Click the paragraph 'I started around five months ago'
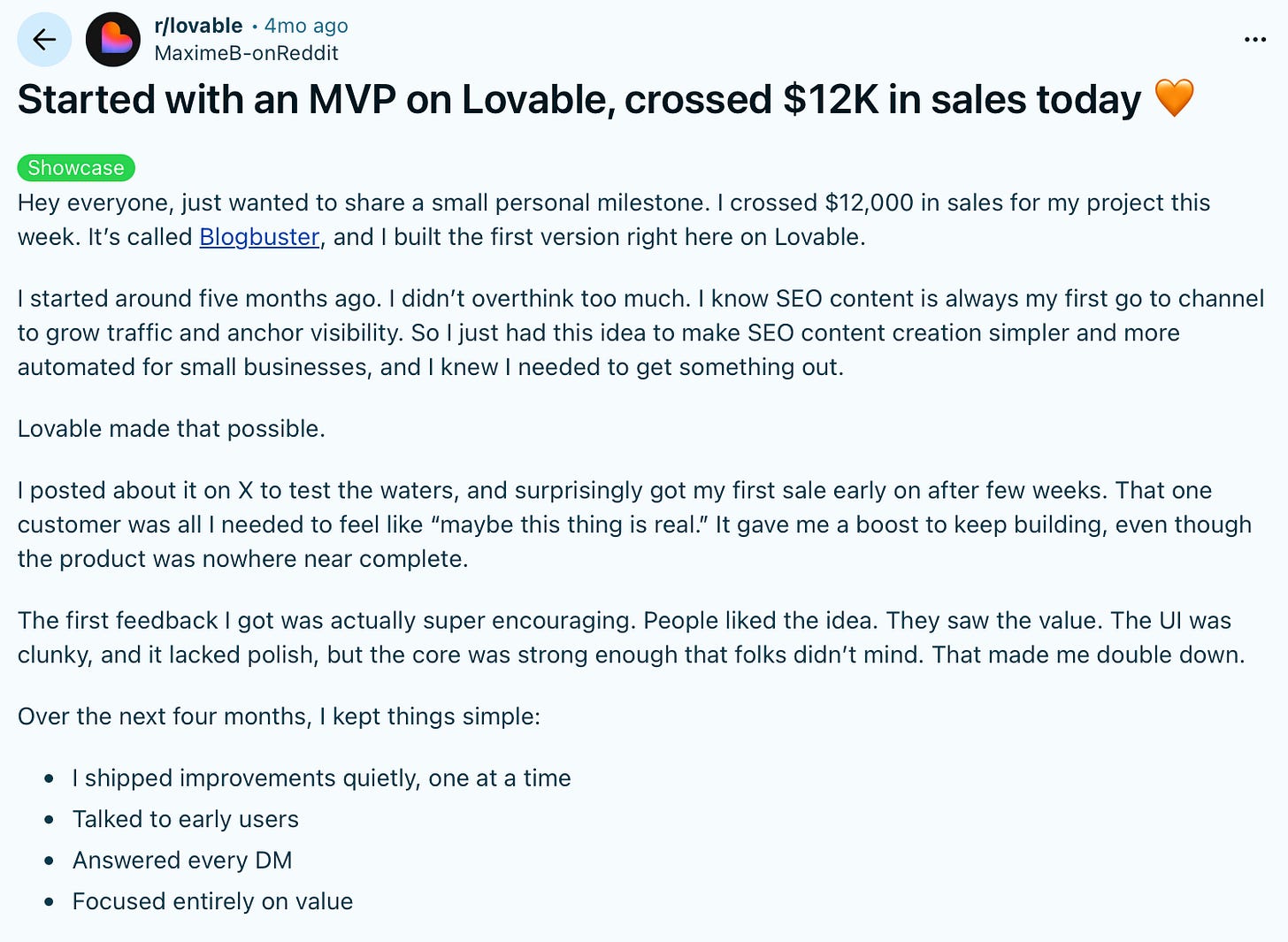 [640, 333]
